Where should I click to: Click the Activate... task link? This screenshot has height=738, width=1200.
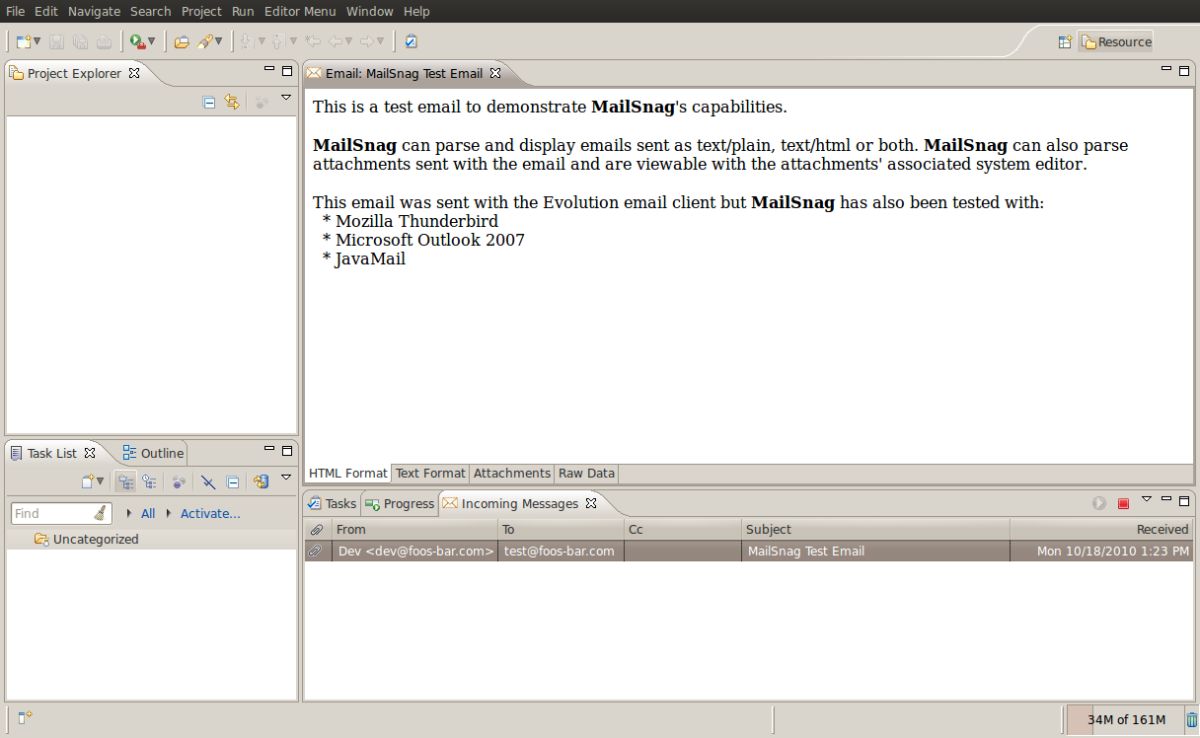point(210,513)
